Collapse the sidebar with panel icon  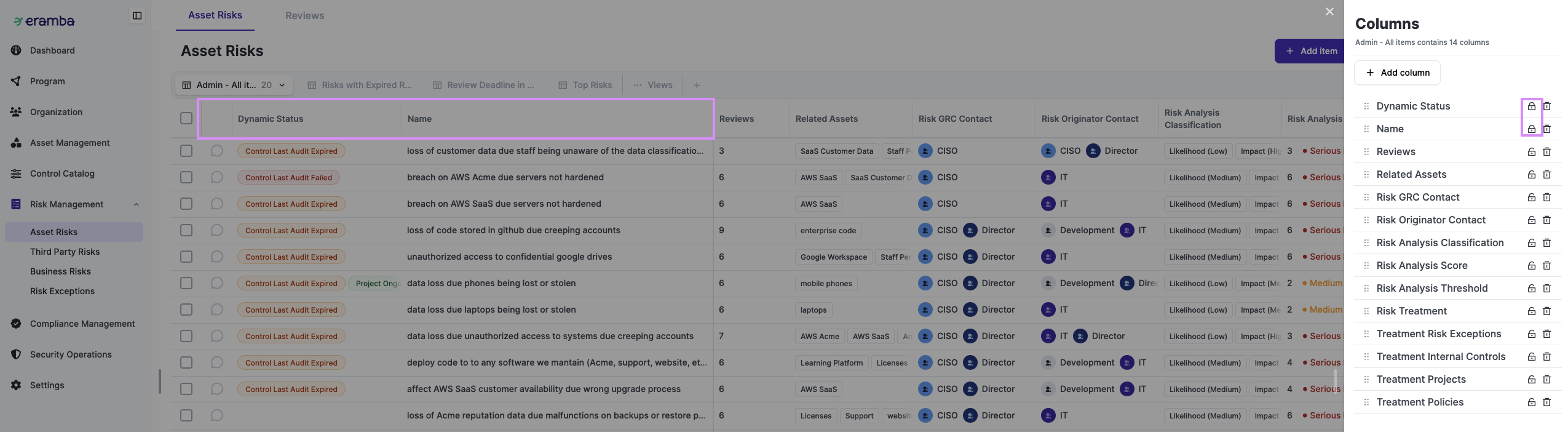click(137, 15)
